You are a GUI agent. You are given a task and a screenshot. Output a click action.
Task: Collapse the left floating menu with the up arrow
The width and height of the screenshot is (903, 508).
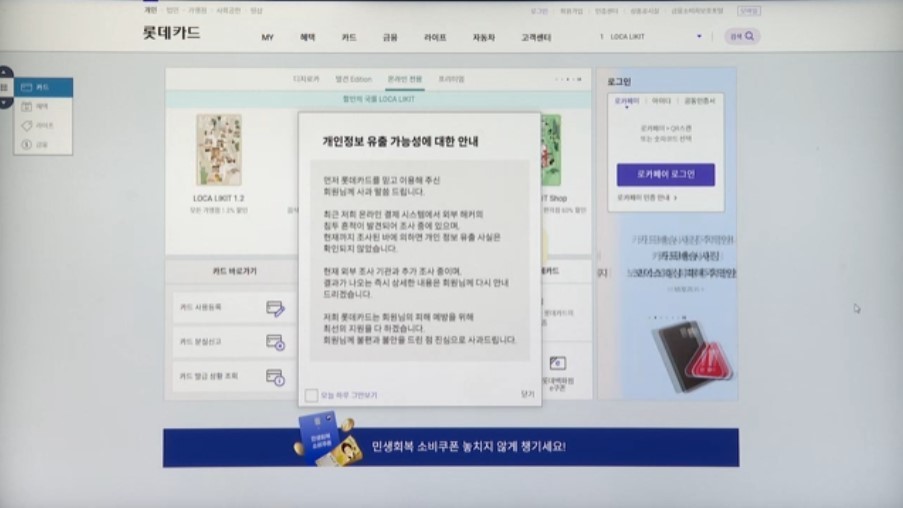click(5, 73)
